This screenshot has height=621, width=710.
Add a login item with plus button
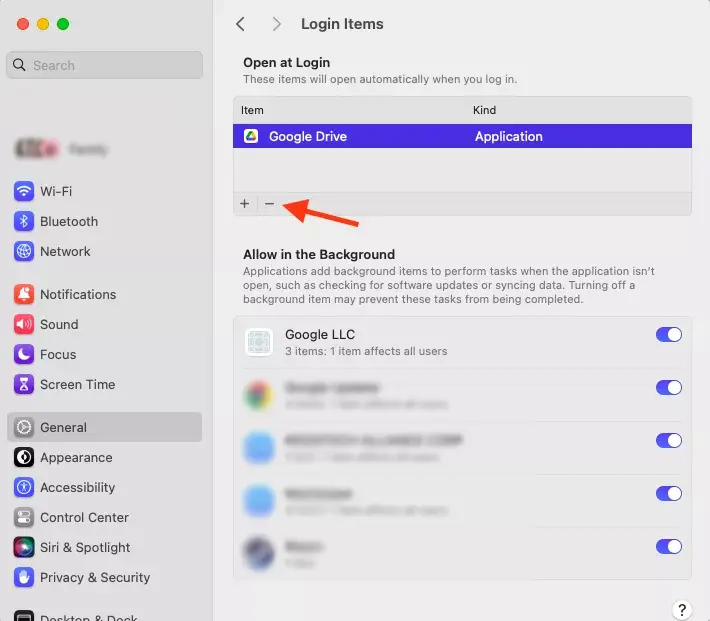coord(245,204)
